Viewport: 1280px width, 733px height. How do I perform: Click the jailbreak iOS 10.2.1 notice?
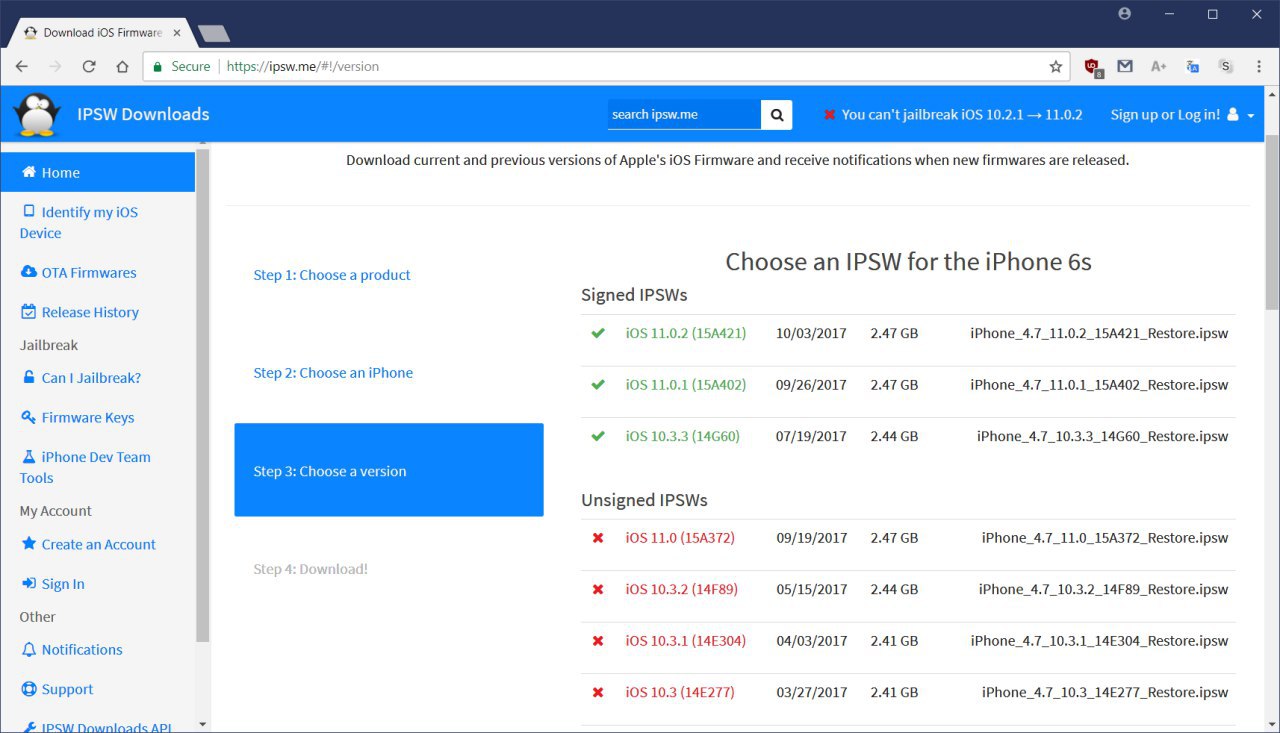(x=952, y=115)
